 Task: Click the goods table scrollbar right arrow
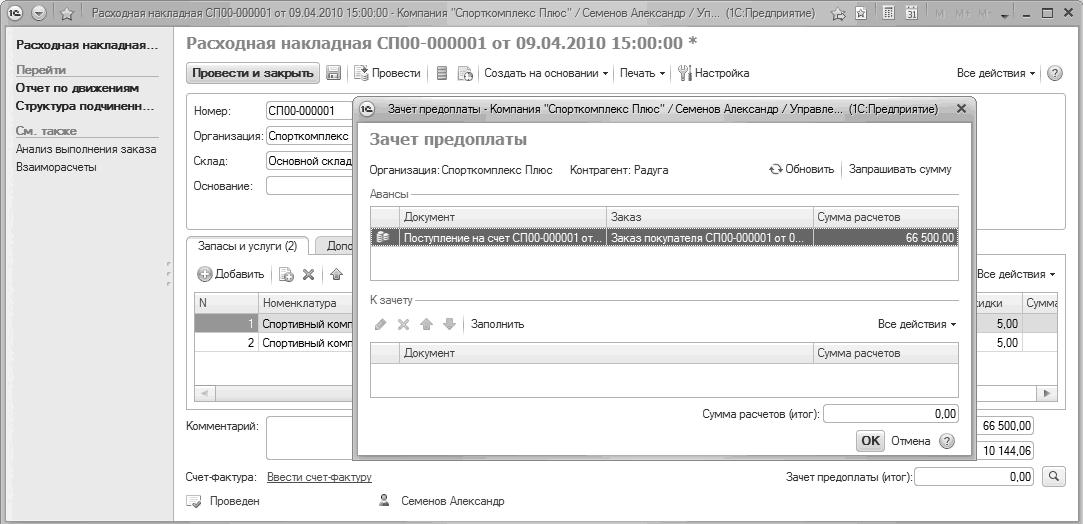(x=1048, y=394)
